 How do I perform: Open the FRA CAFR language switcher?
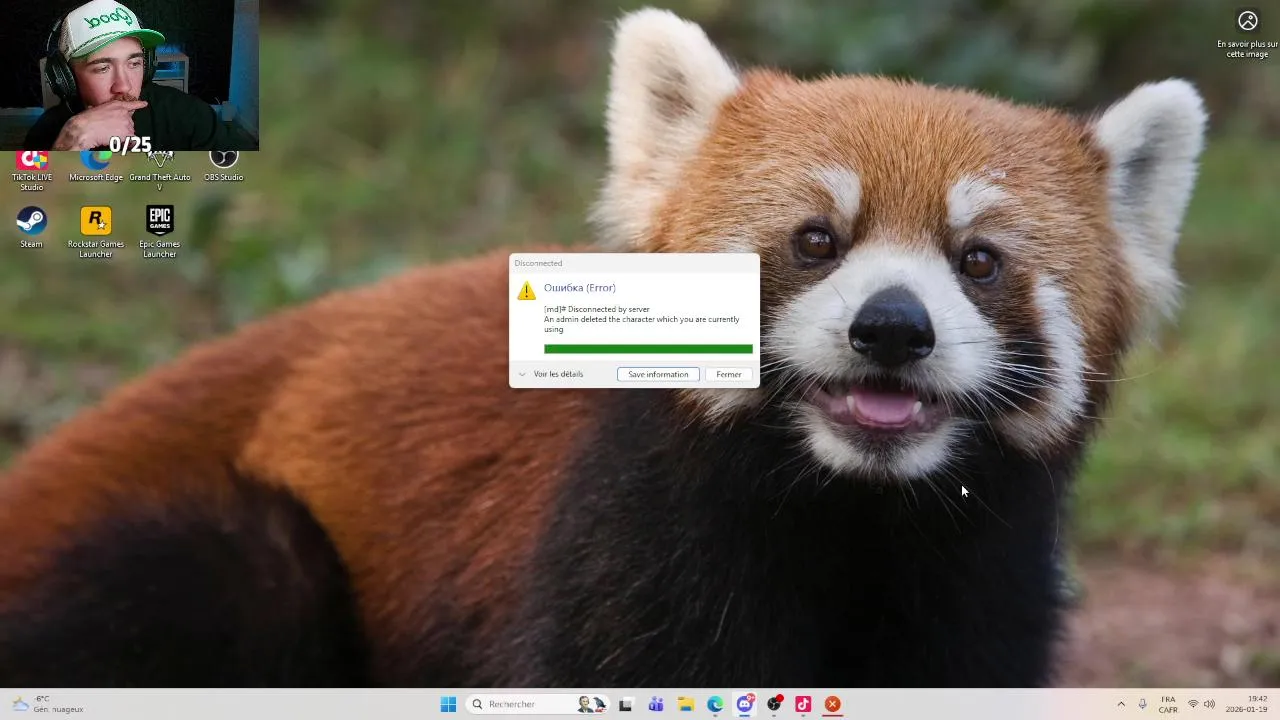[x=1168, y=704]
